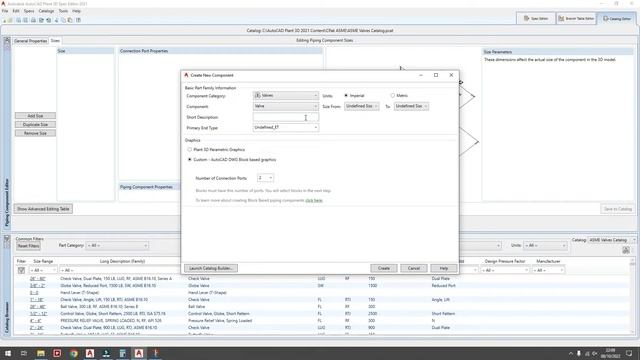Open the Component dropdown set to Valve

tap(286, 106)
